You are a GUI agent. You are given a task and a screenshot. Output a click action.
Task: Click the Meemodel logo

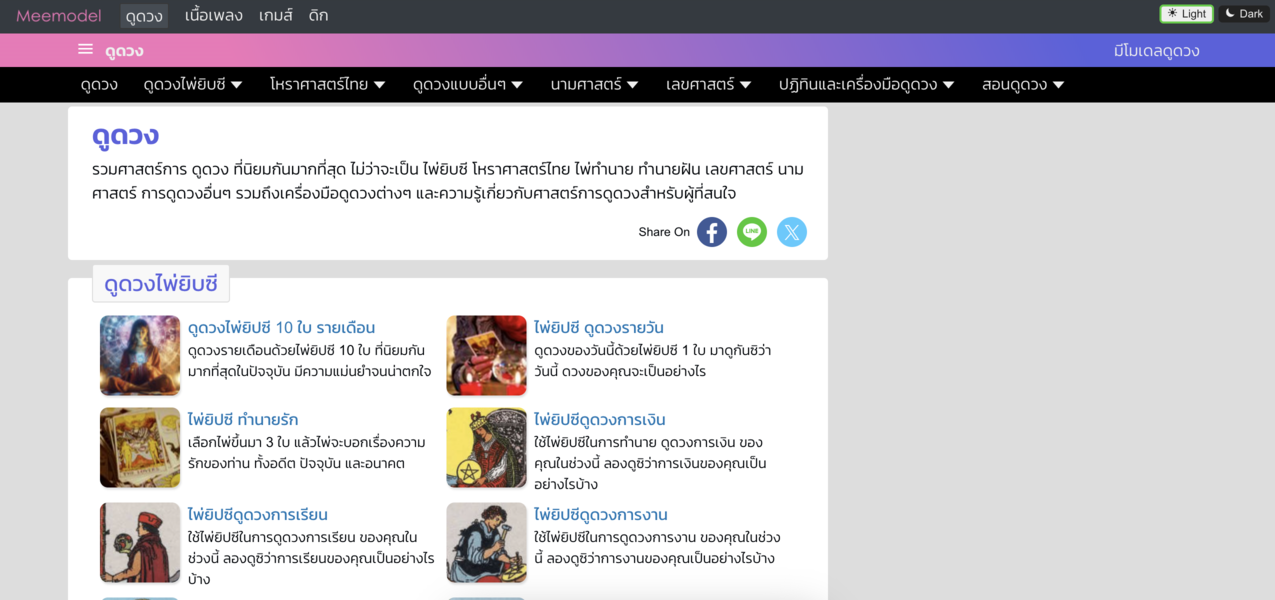57,15
